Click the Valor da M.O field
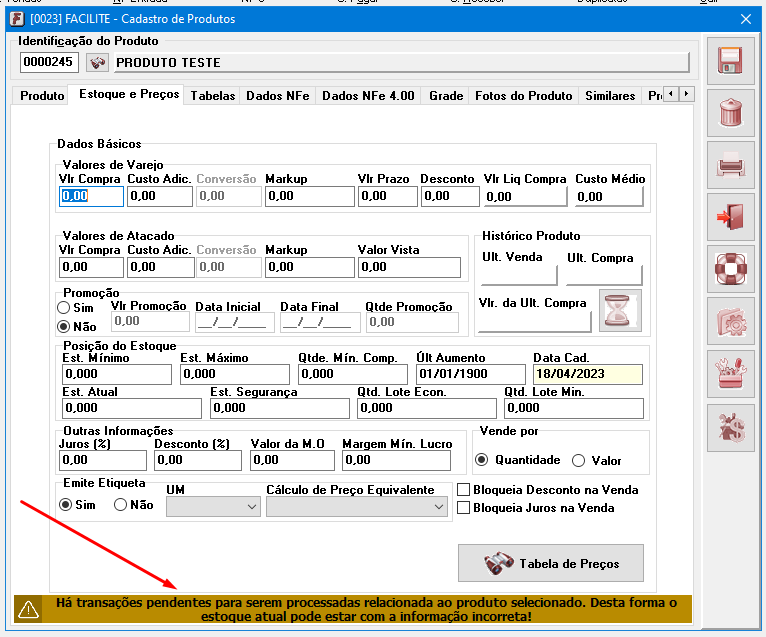This screenshot has width=766, height=637. click(x=293, y=460)
